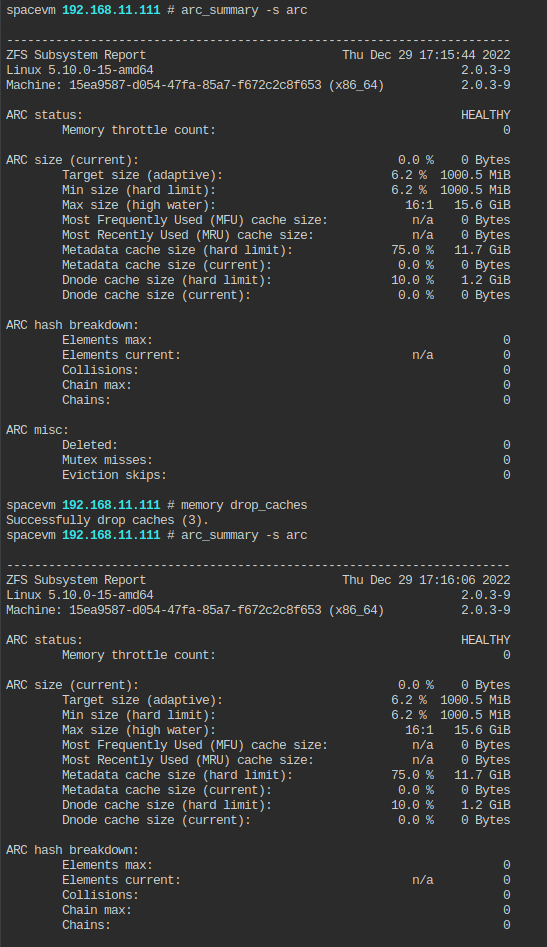This screenshot has height=947, width=547.
Task: Click the first 'Linux 5.10.0-15-amd64' line
Action: pos(80,70)
